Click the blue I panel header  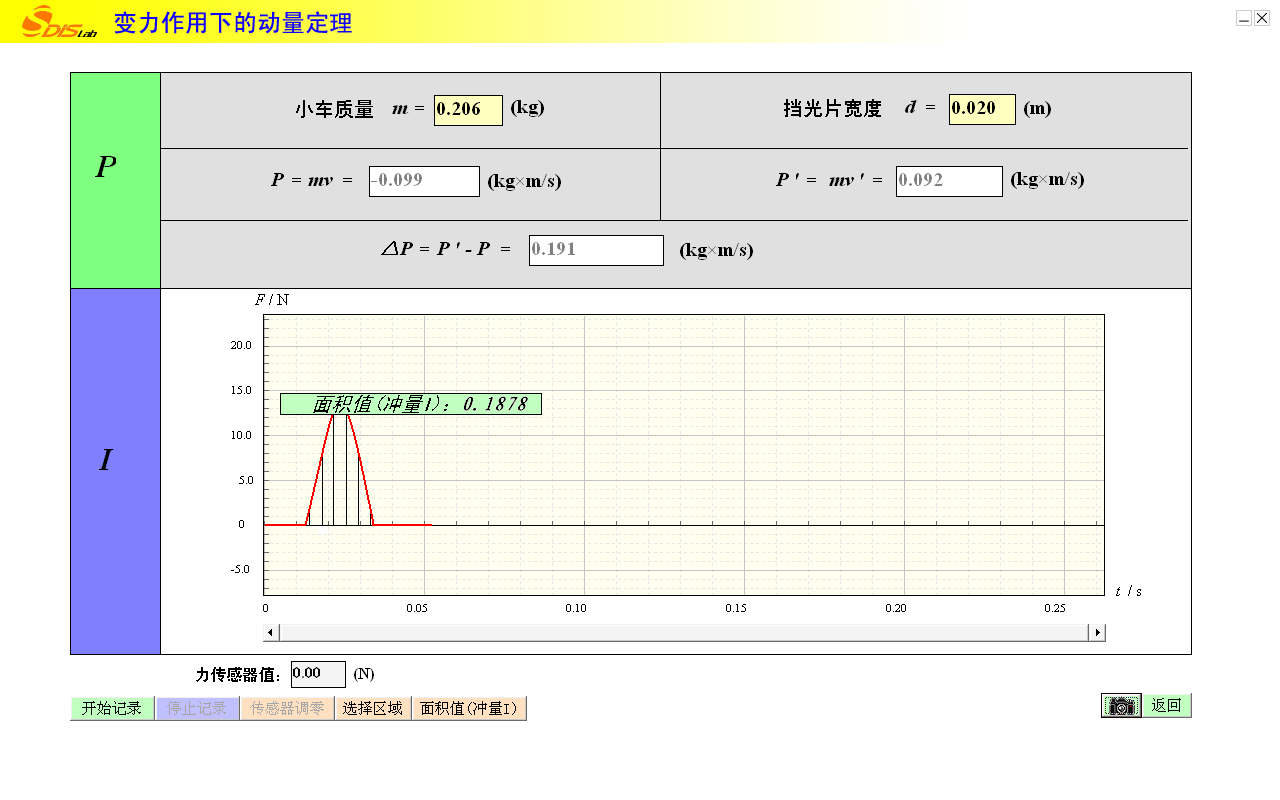(115, 471)
